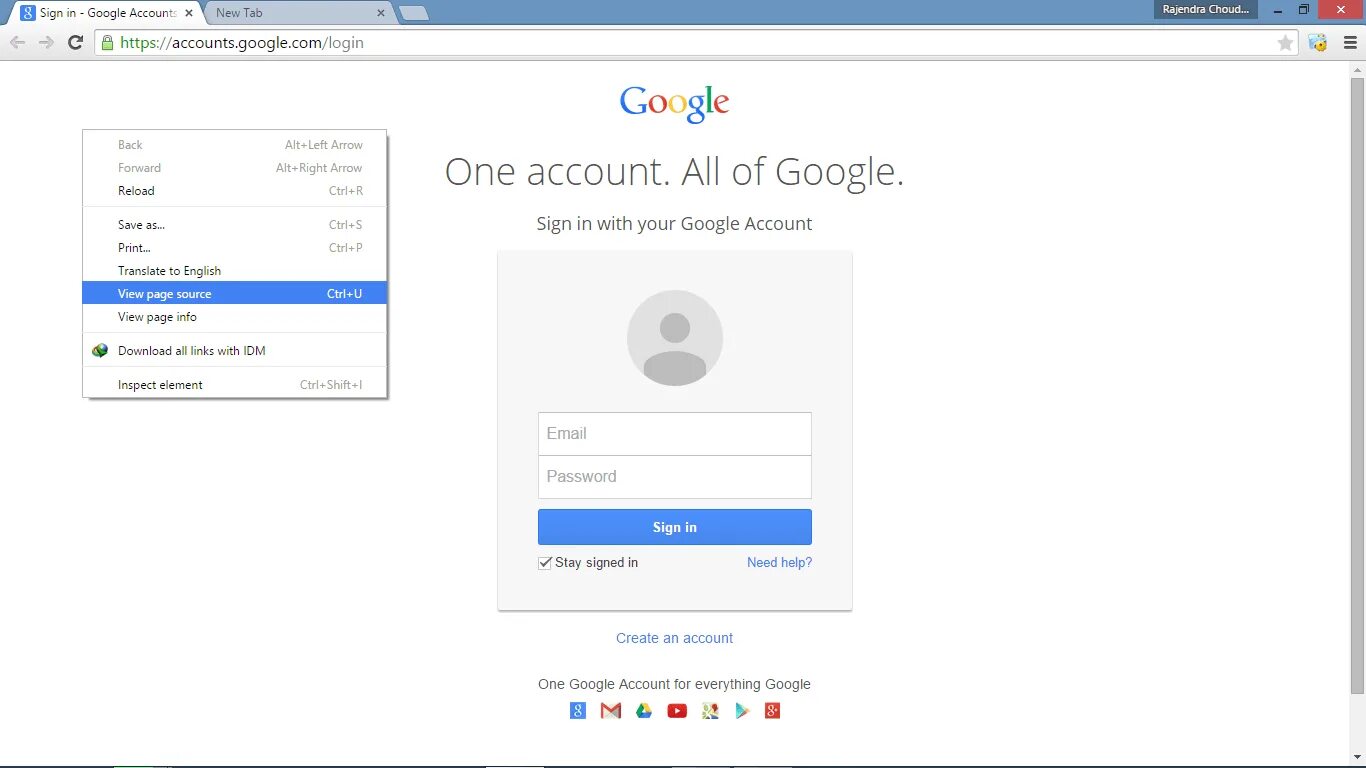This screenshot has height=768, width=1366.
Task: Switch to Sign in - Google Accounts tab
Action: point(107,13)
